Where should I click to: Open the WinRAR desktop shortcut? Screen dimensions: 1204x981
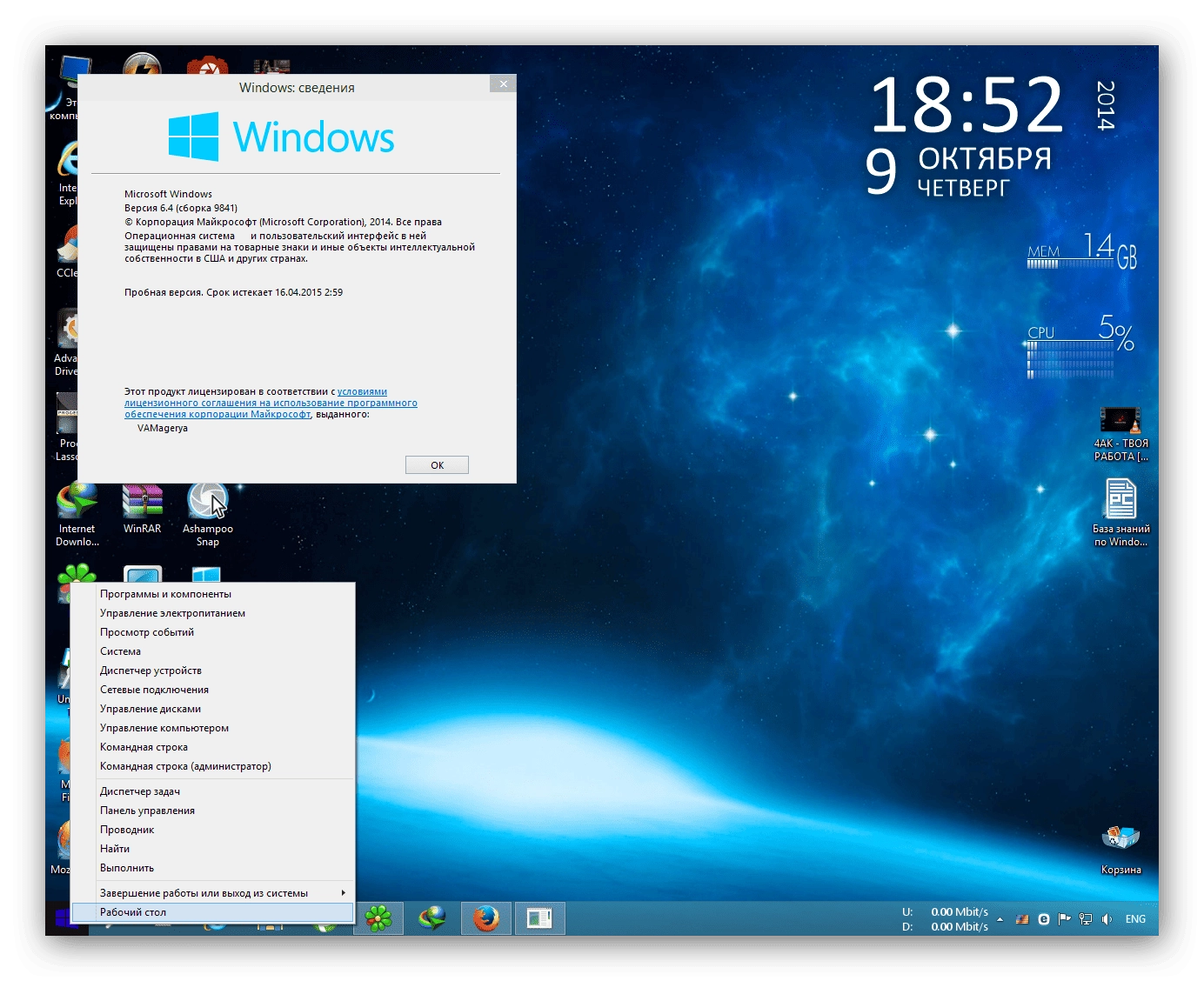pos(142,509)
